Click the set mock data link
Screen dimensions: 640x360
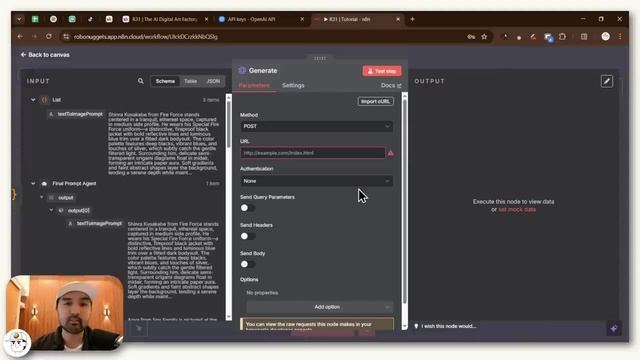click(x=517, y=209)
